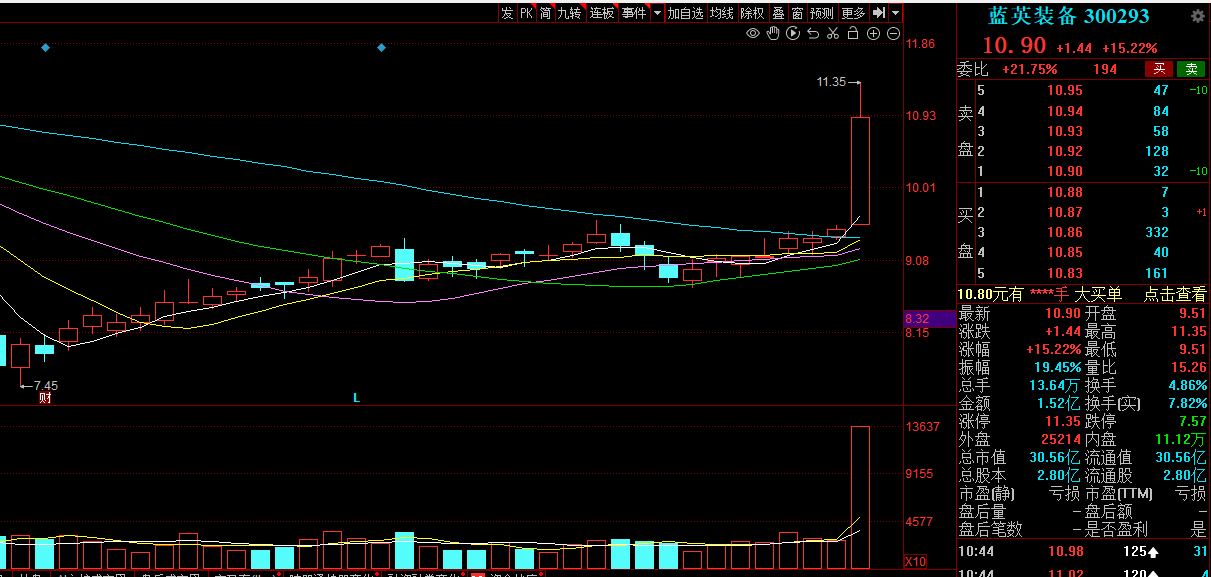This screenshot has height=577, width=1211.
Task: Click stock name 蓝英装备 300293
Action: [x=1069, y=16]
